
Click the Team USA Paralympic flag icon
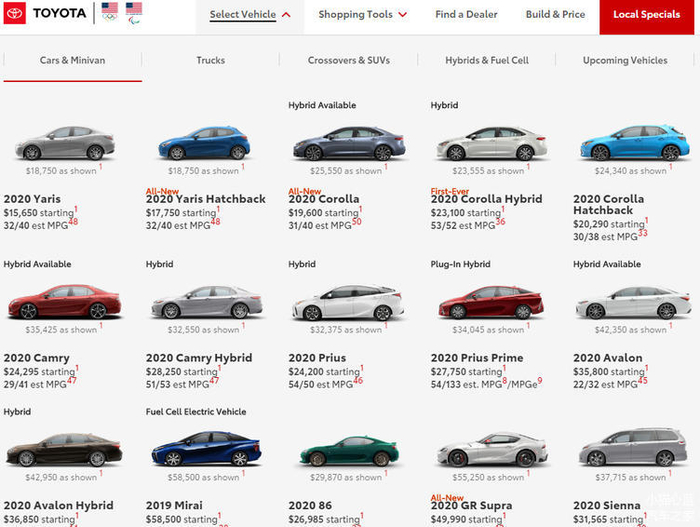pos(134,13)
